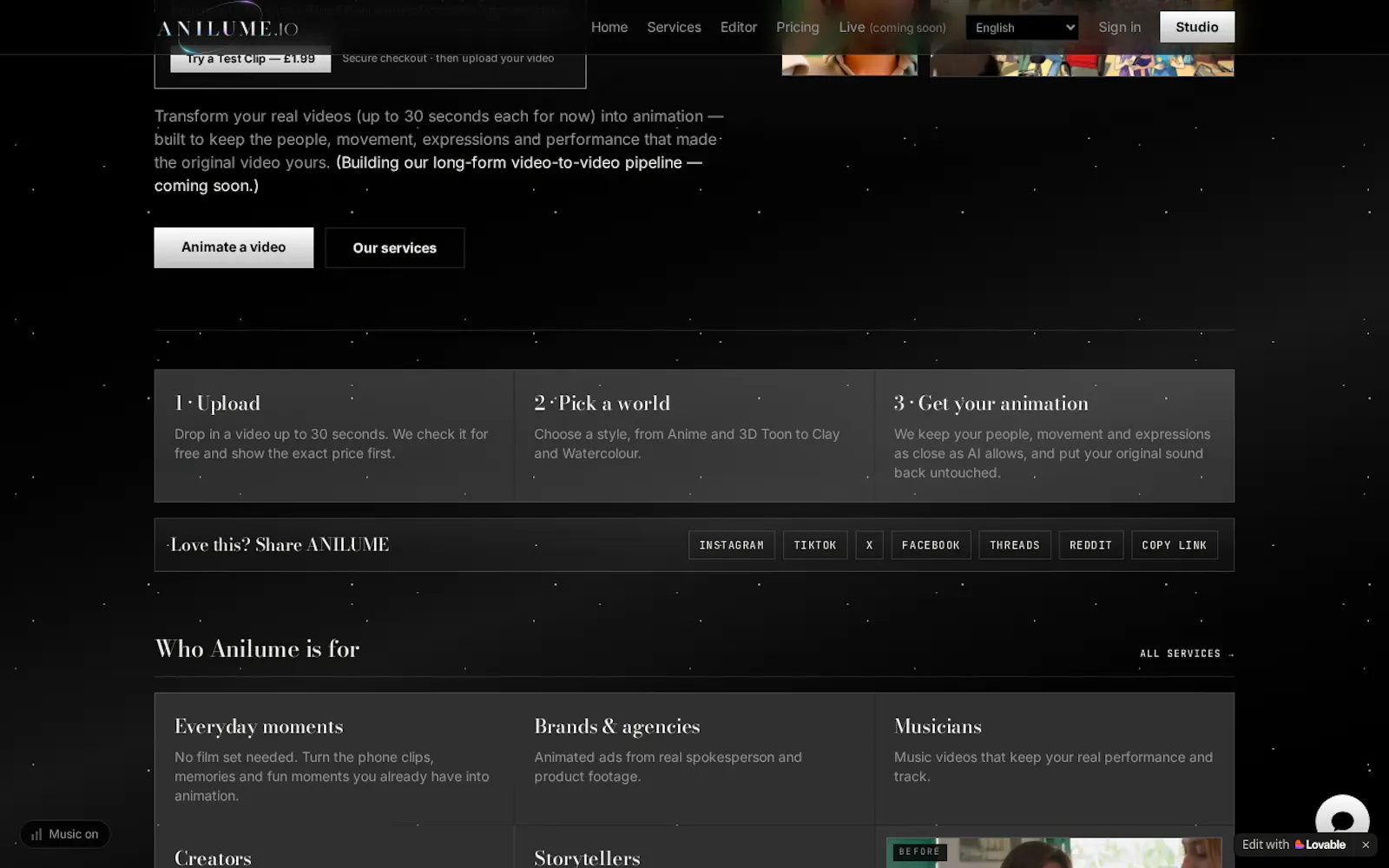Dismiss the Edit with Lovable badge
The width and height of the screenshot is (1389, 868).
coord(1365,845)
